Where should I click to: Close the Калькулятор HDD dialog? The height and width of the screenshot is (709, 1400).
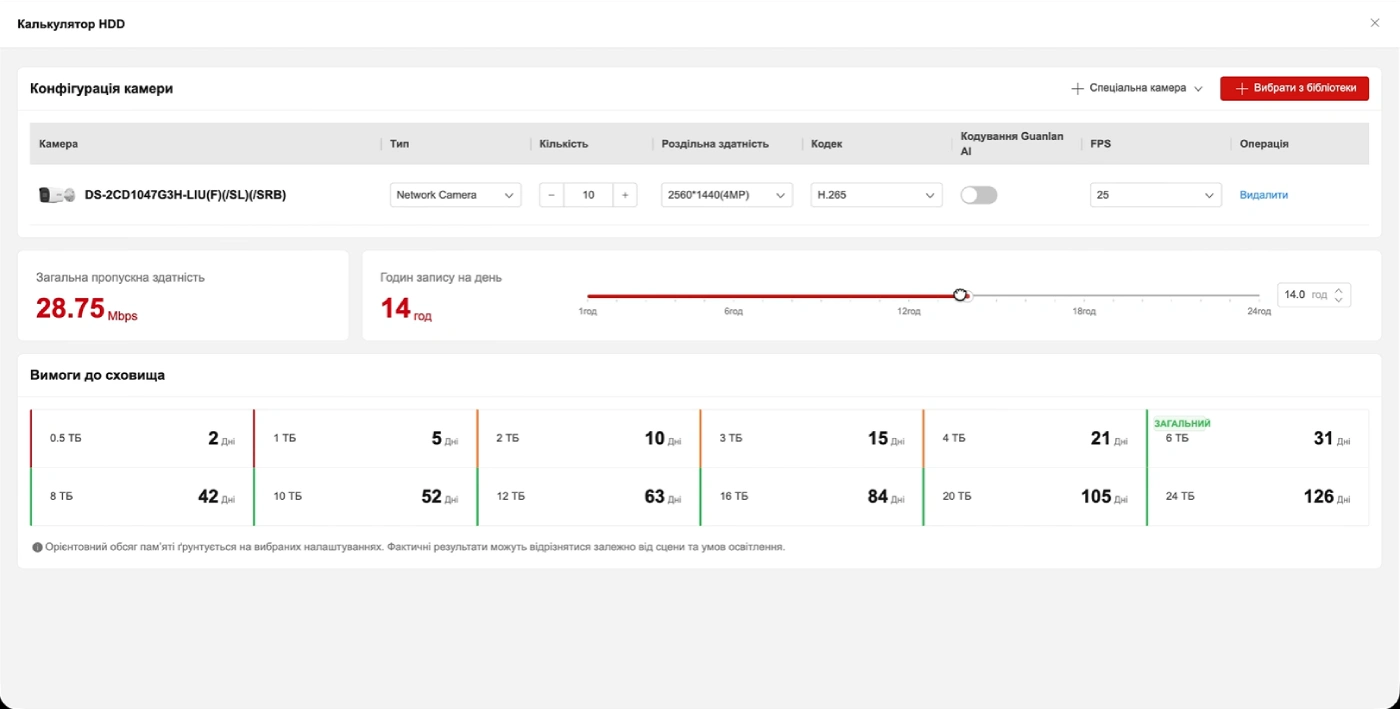point(1374,23)
